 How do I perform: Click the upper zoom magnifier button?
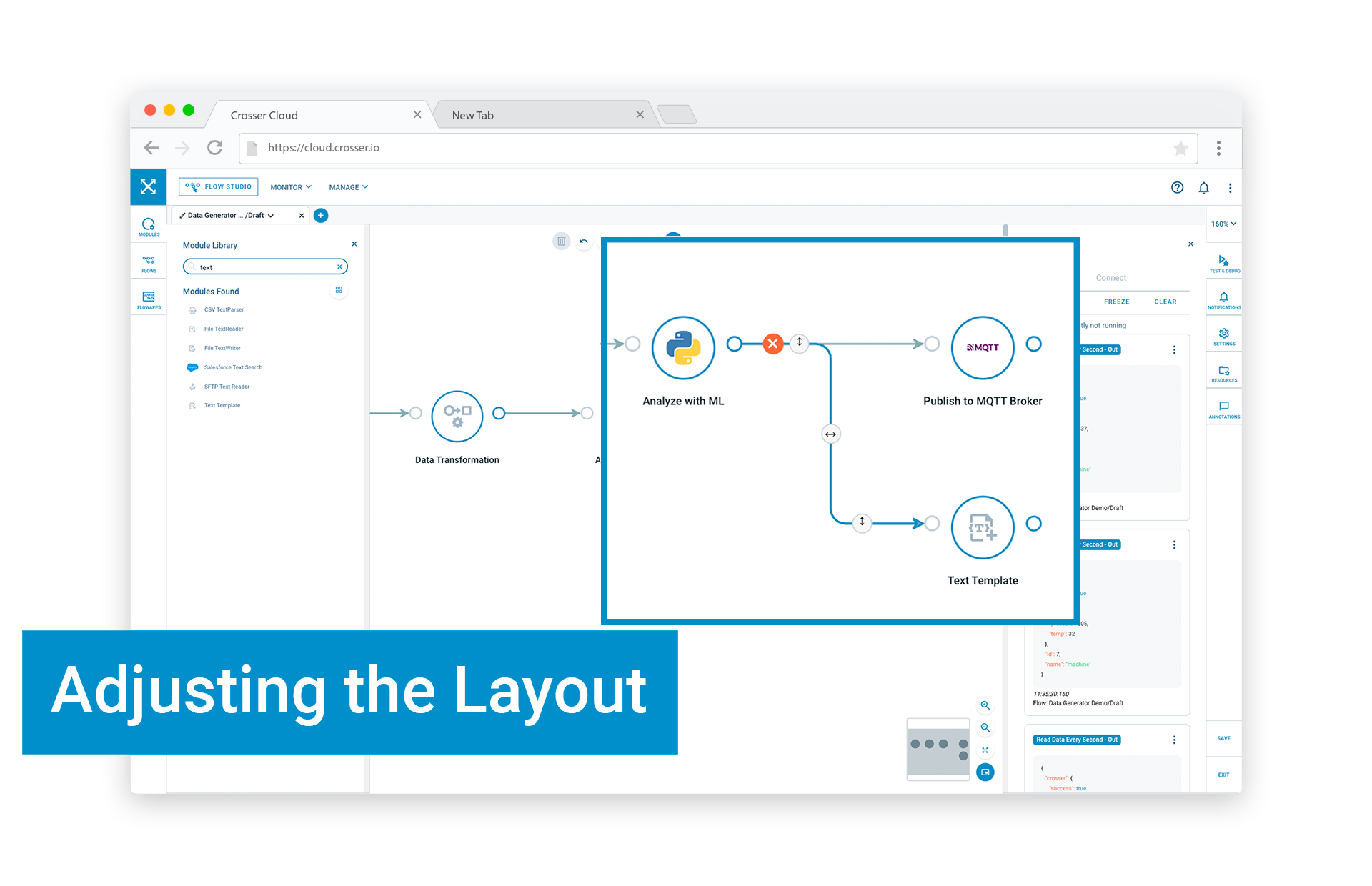[985, 705]
